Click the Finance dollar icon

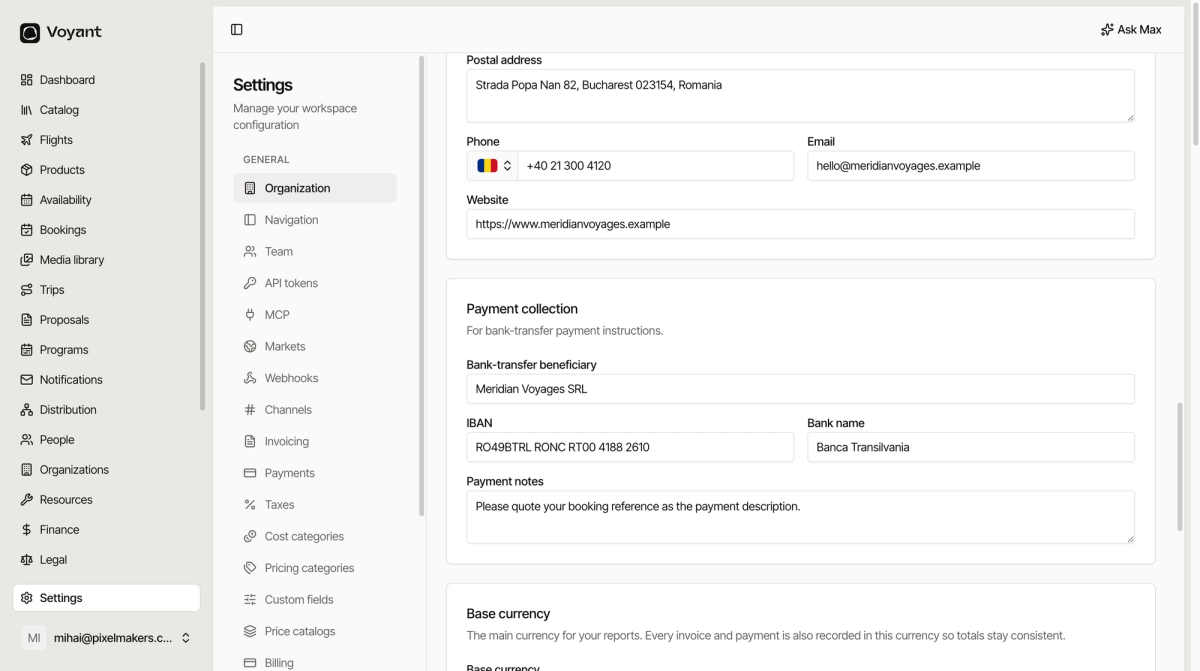(x=27, y=530)
